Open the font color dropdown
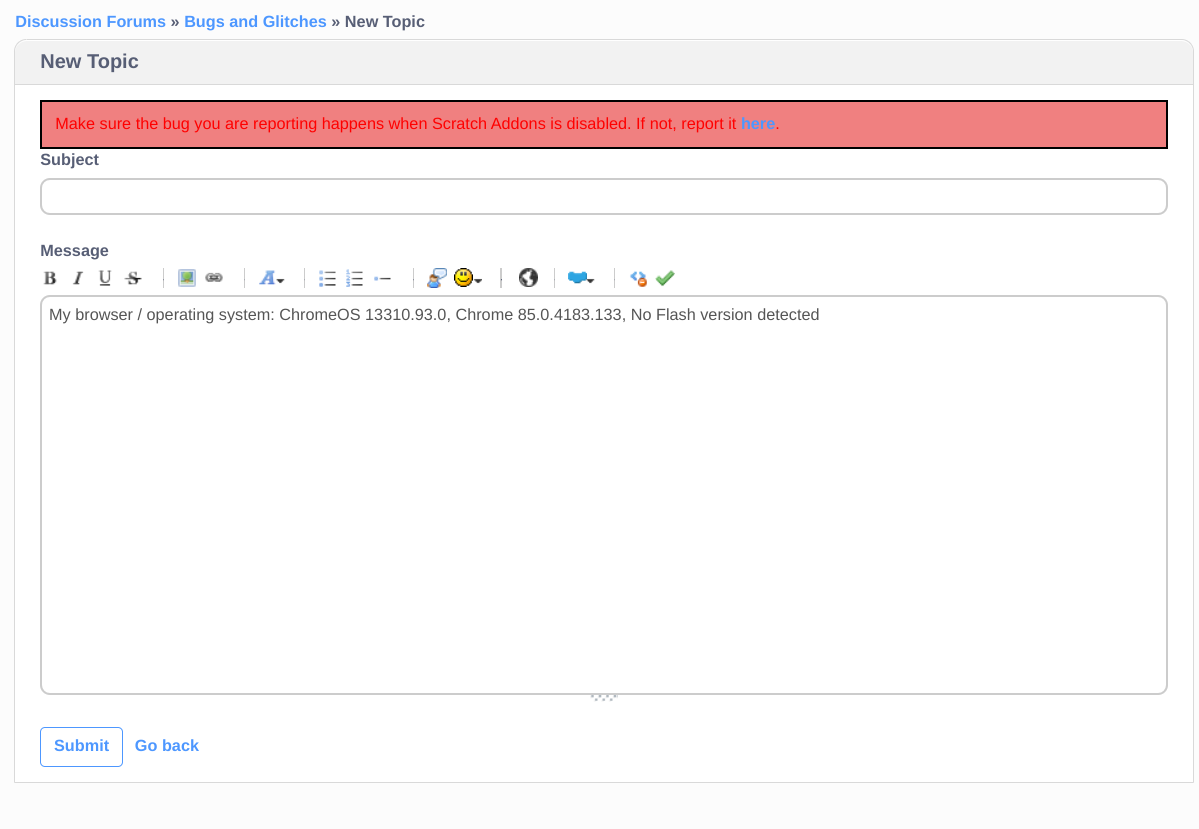The image size is (1199, 829). [271, 278]
